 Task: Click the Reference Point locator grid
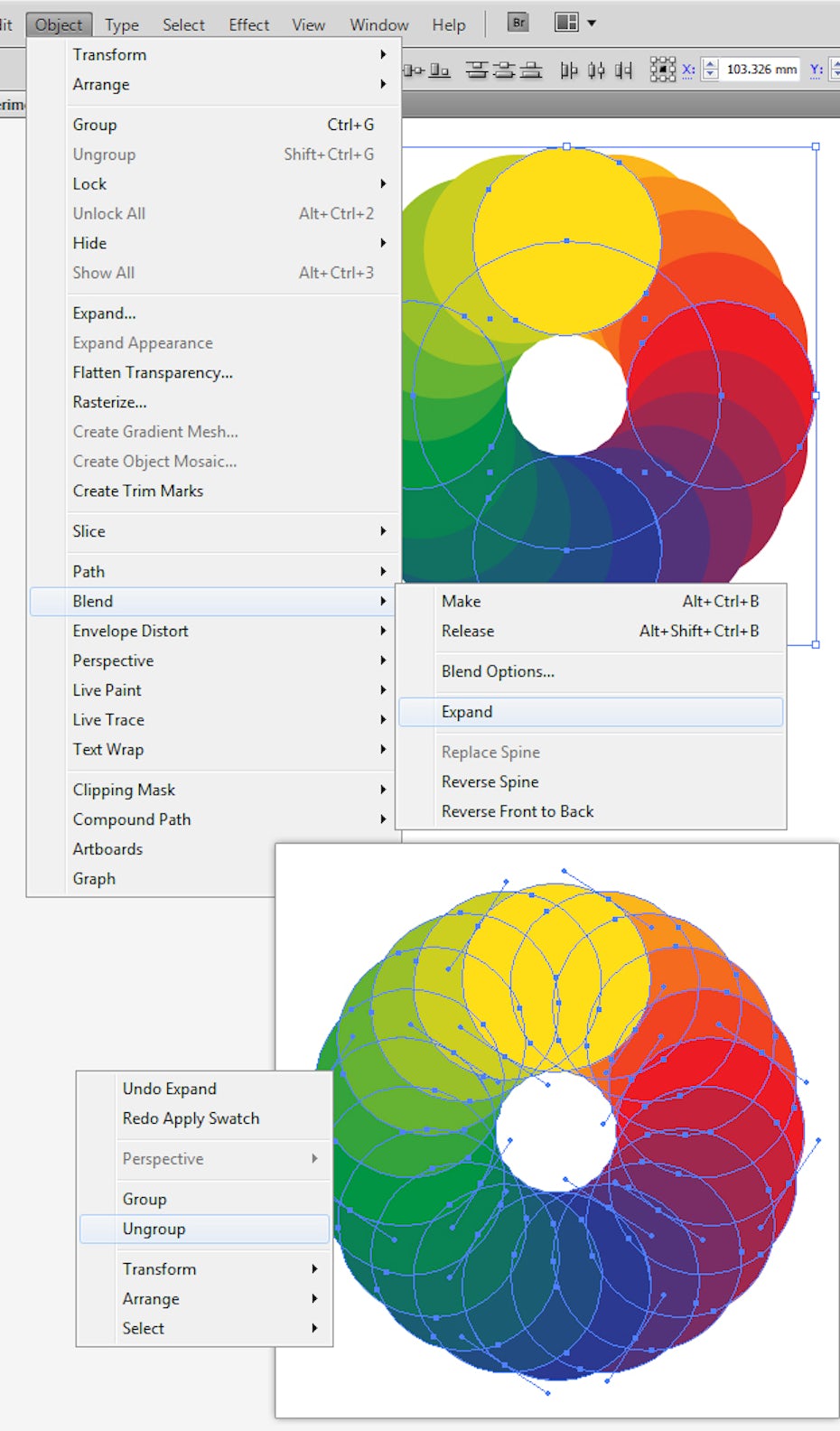pyautogui.click(x=663, y=70)
